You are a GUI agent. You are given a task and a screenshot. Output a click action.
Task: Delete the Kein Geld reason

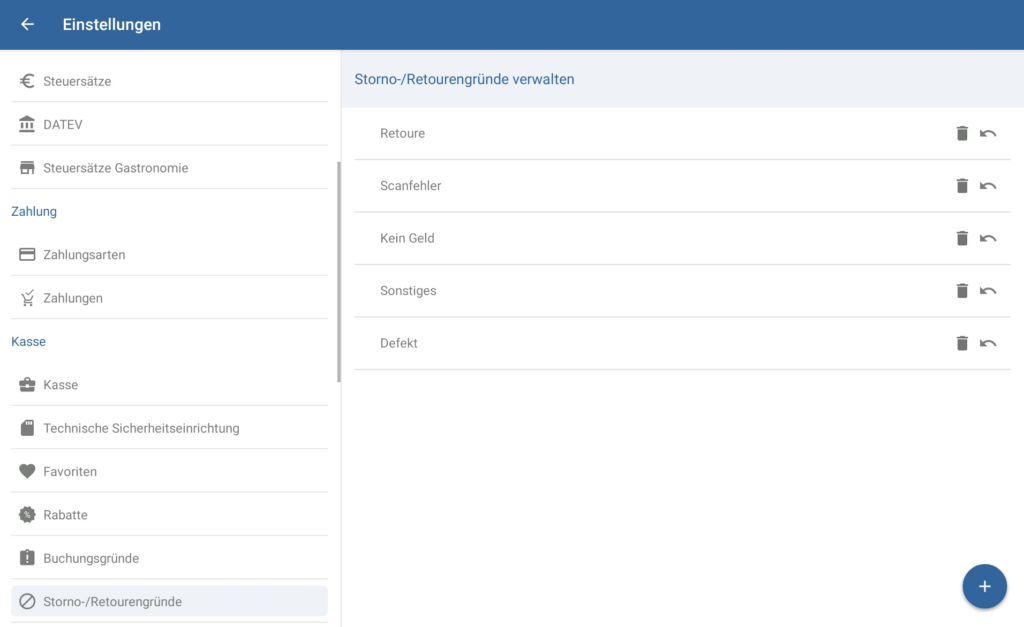(x=962, y=238)
